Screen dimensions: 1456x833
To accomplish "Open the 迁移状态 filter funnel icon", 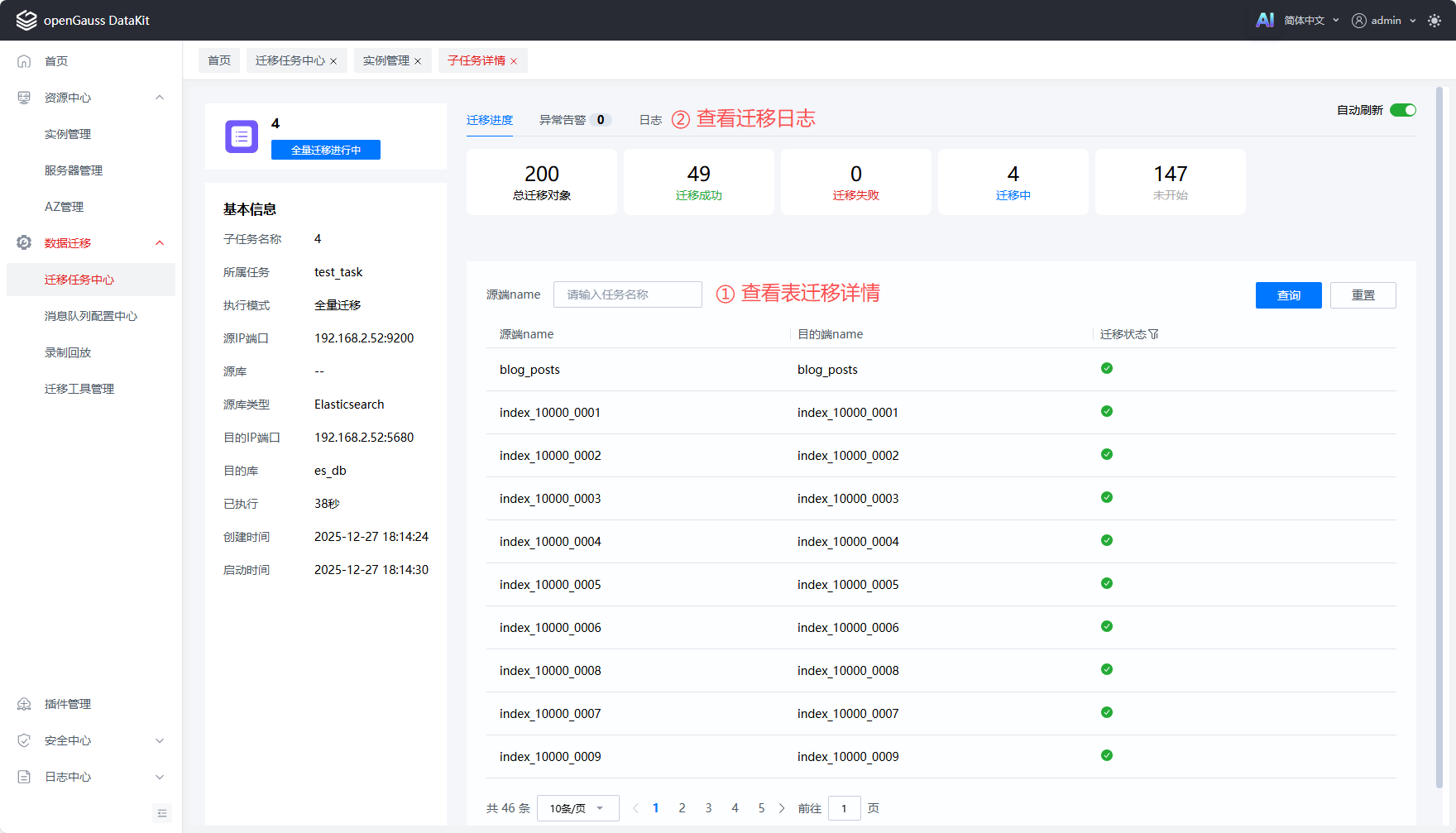I will tap(1154, 334).
